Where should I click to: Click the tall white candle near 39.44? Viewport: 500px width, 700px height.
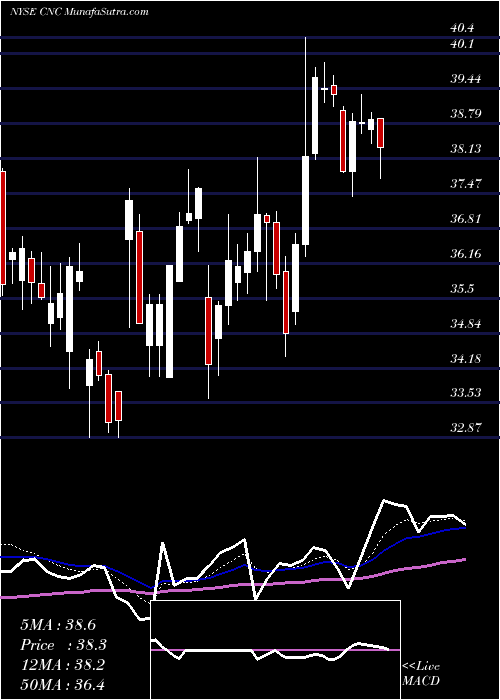315,116
